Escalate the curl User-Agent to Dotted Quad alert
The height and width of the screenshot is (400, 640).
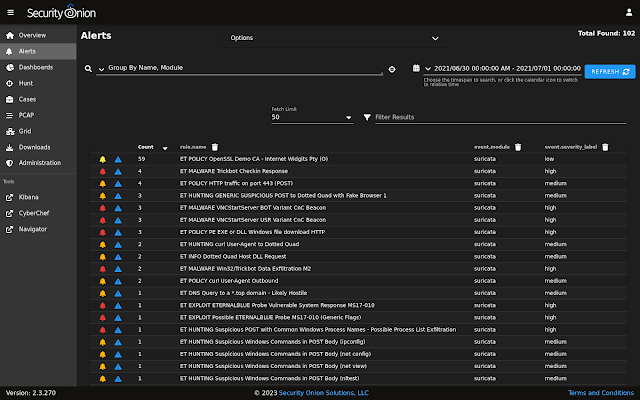click(118, 245)
